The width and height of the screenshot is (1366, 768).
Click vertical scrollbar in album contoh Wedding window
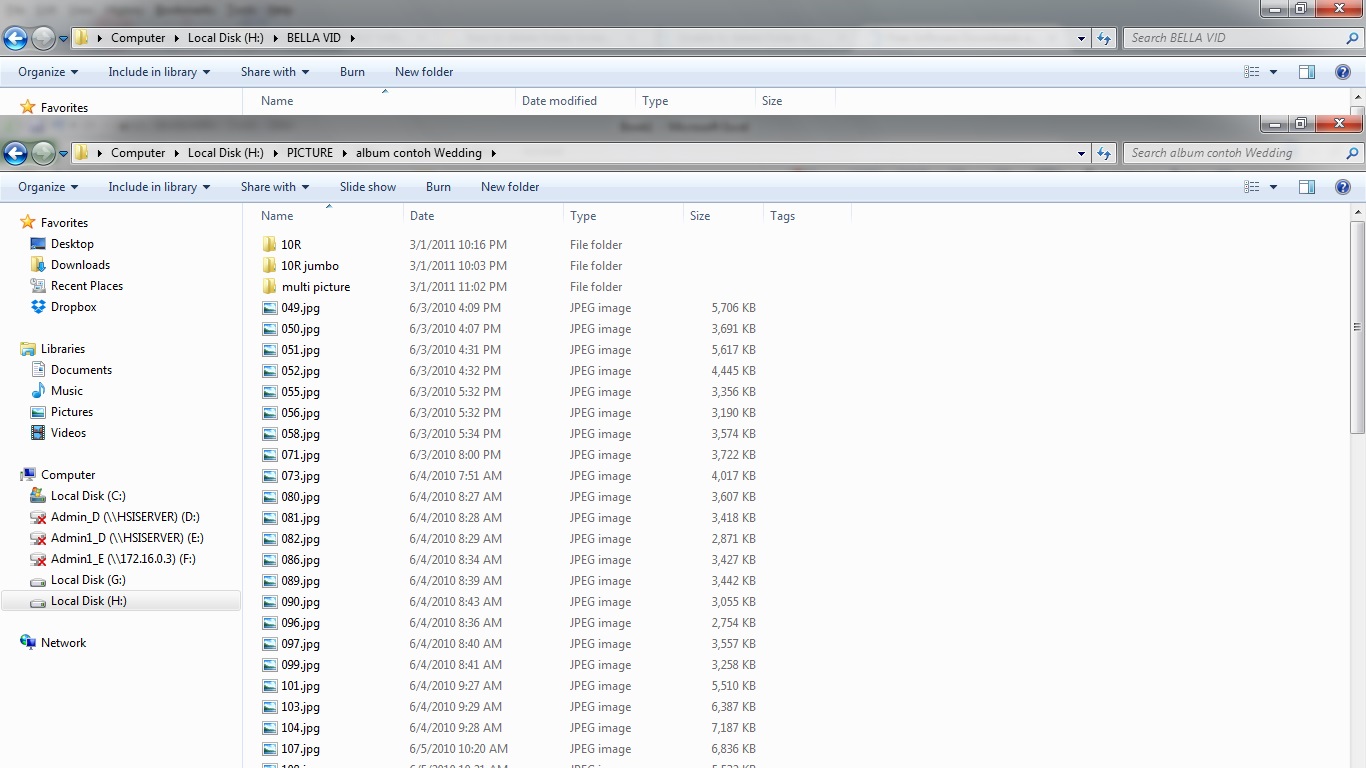click(1357, 327)
